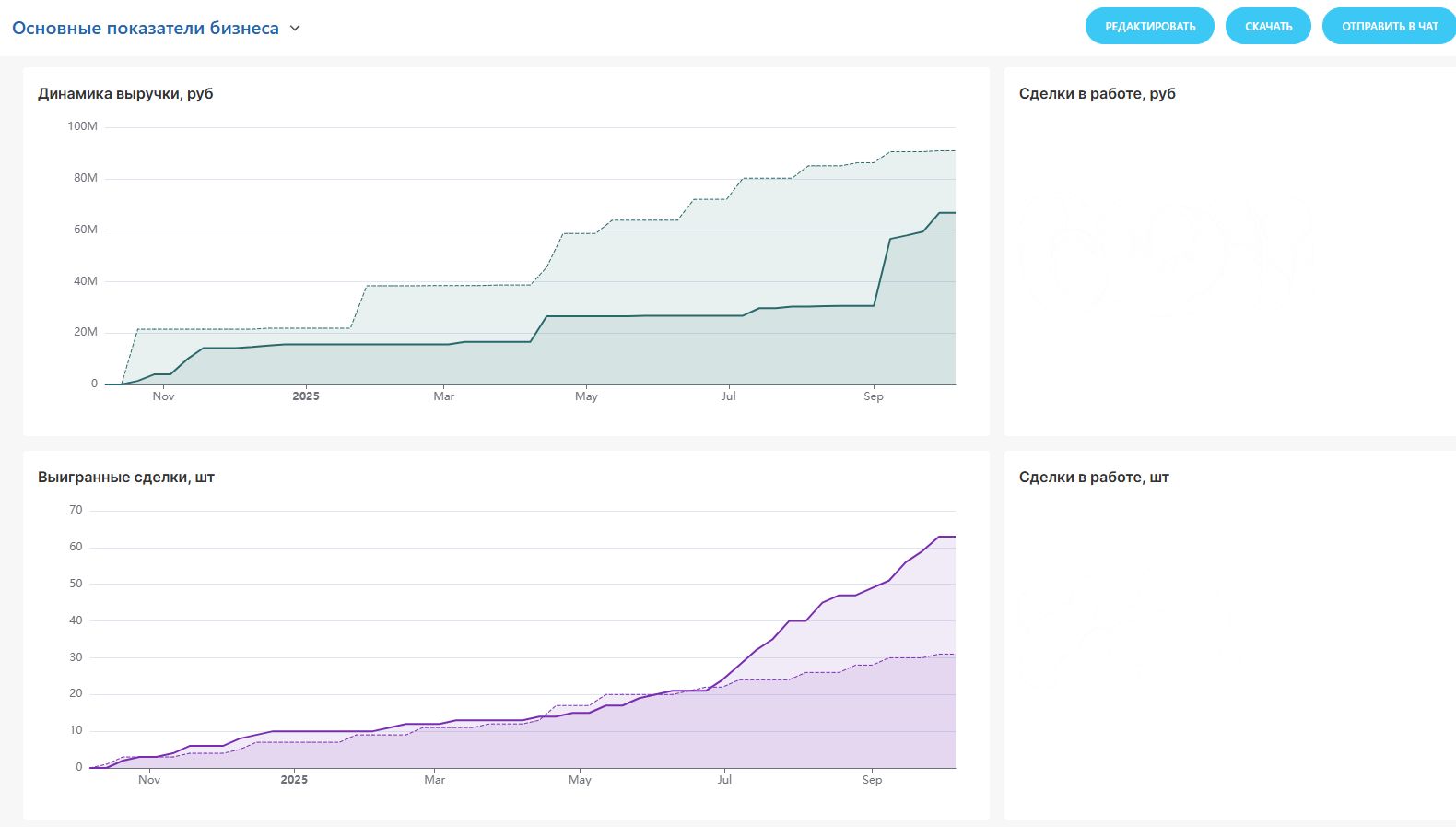Click the Nov label on the revenue chart axis
Viewport: 1456px width, 827px height.
tap(163, 396)
